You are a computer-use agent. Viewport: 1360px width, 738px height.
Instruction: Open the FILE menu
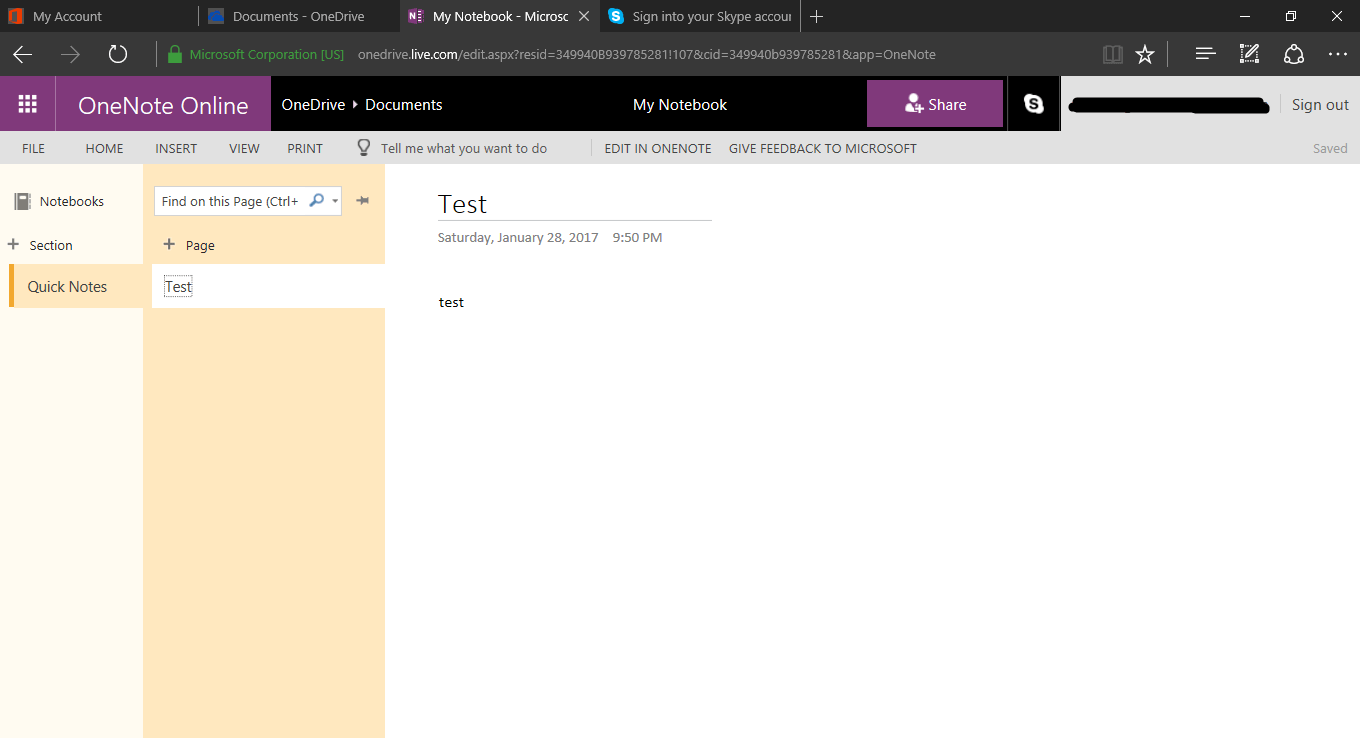point(33,148)
